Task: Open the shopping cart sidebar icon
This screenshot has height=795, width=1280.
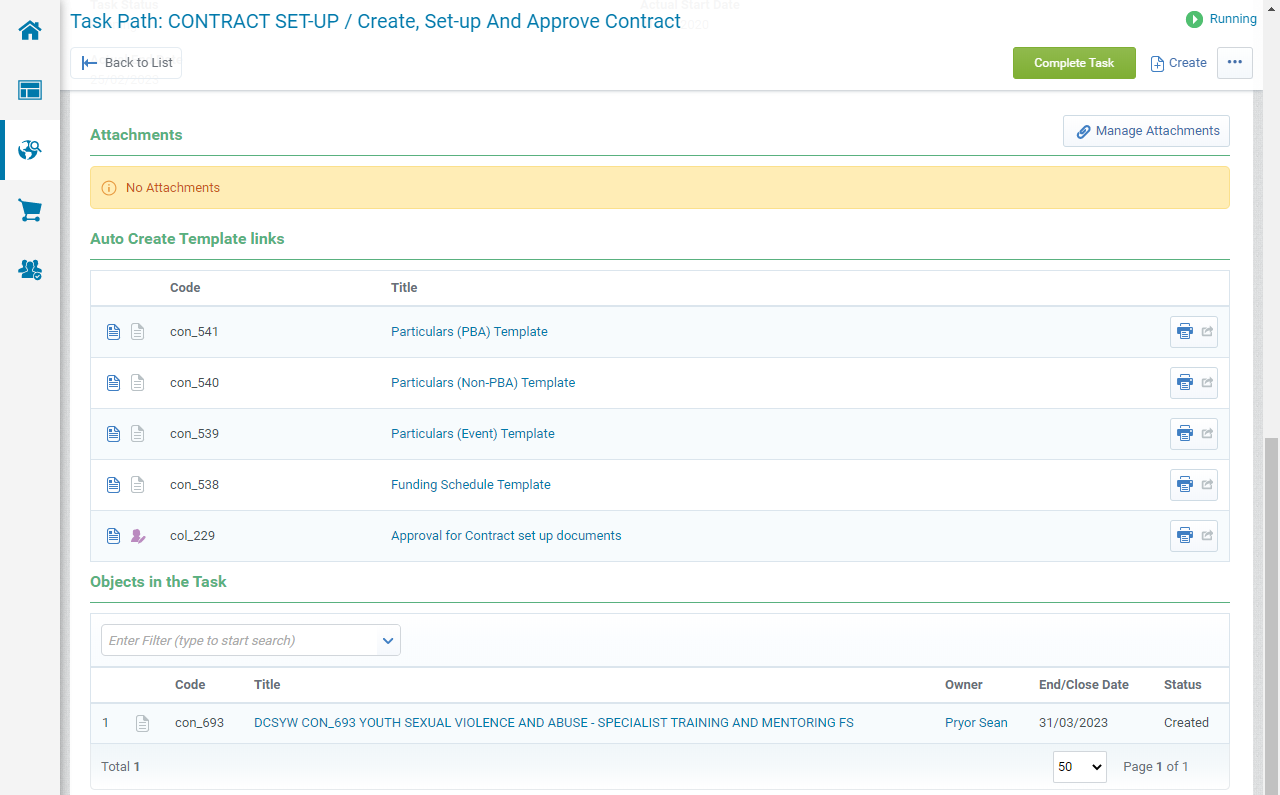Action: coord(29,210)
